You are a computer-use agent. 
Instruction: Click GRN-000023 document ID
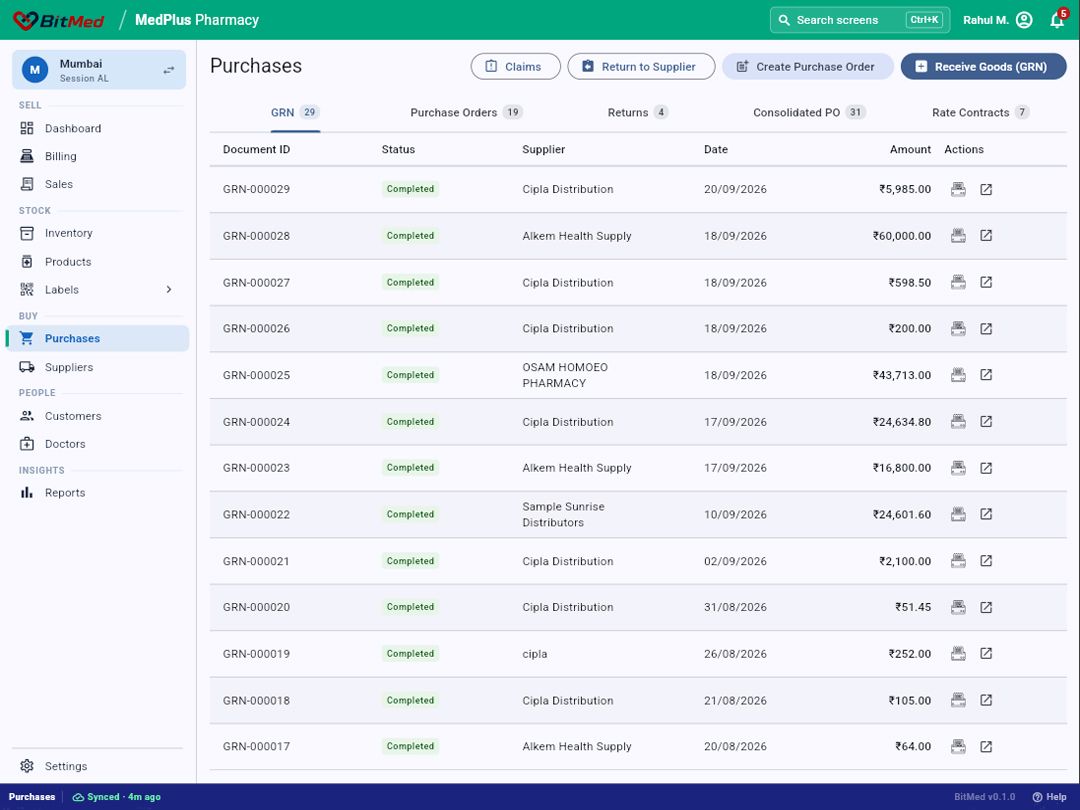pos(256,468)
